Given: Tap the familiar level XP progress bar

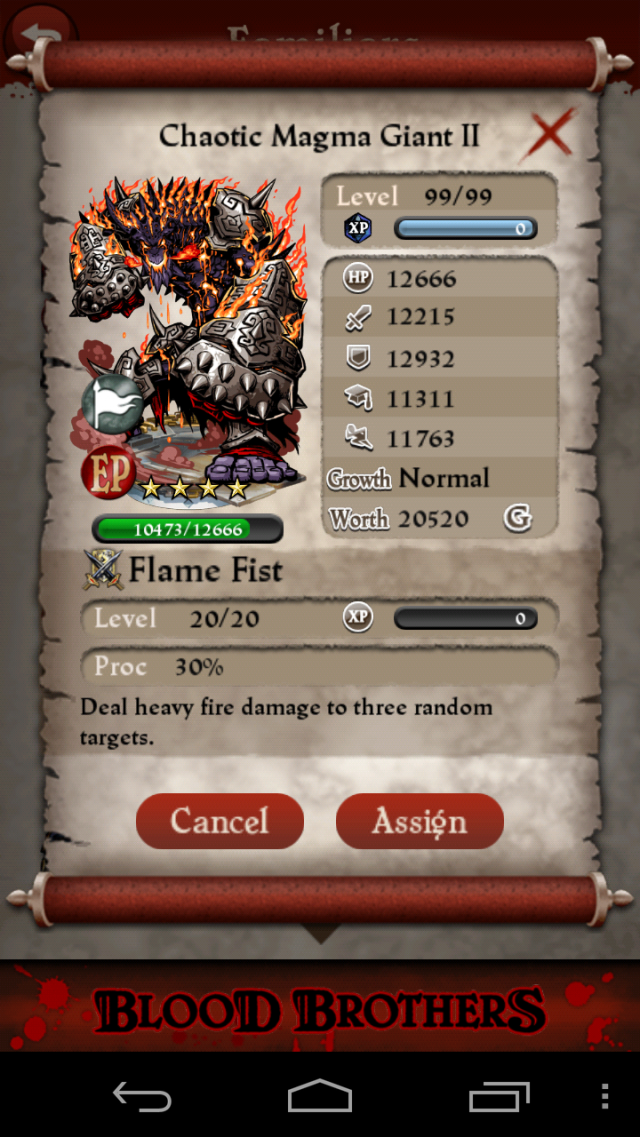Looking at the screenshot, I should pos(466,229).
